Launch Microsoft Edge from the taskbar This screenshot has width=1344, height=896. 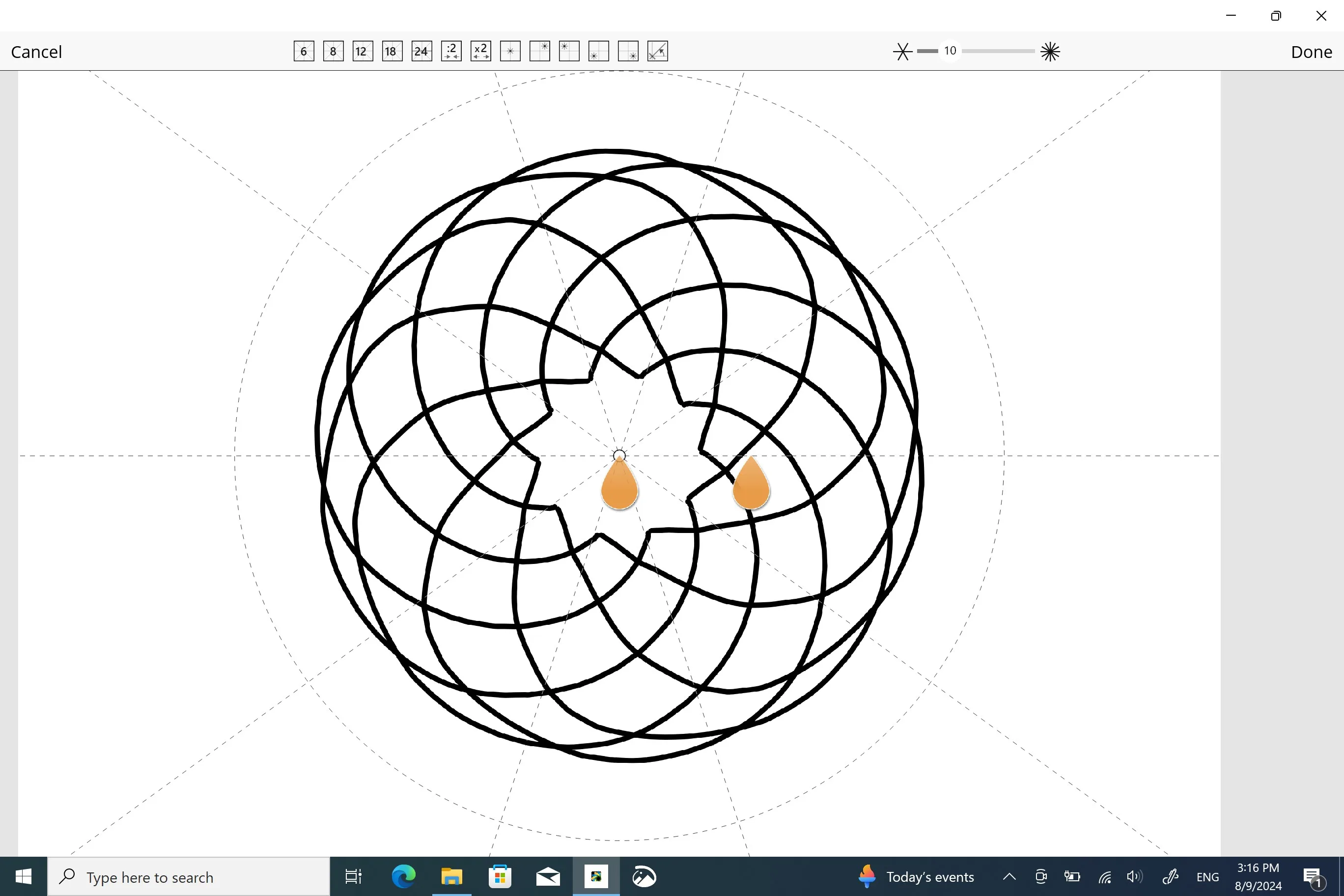click(403, 876)
